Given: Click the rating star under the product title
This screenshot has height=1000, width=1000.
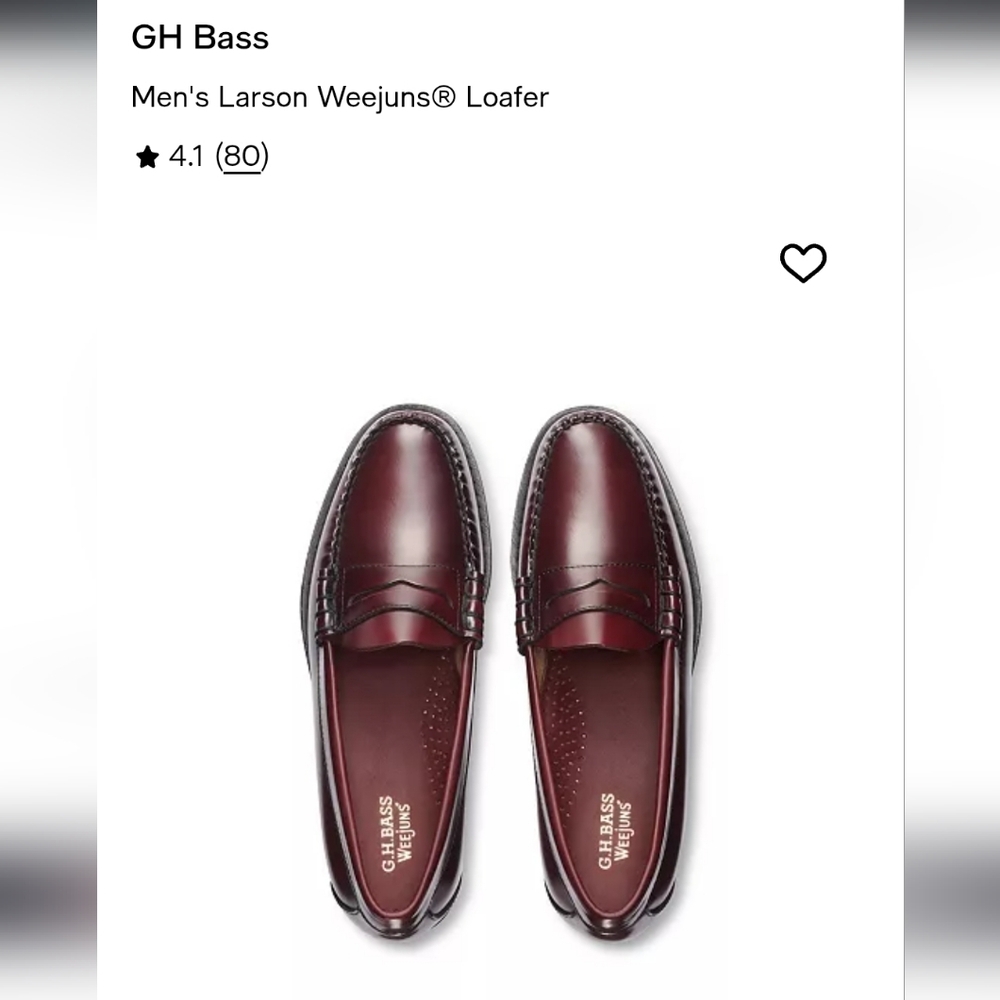Looking at the screenshot, I should 149,156.
